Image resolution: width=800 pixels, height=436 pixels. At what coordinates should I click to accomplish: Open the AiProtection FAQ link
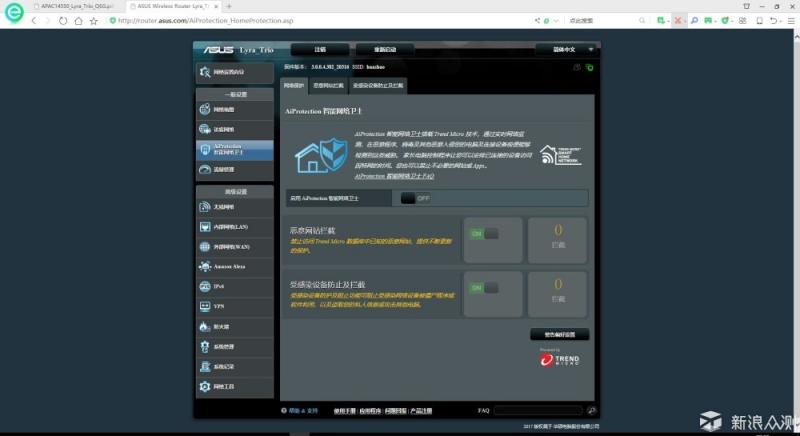click(394, 176)
